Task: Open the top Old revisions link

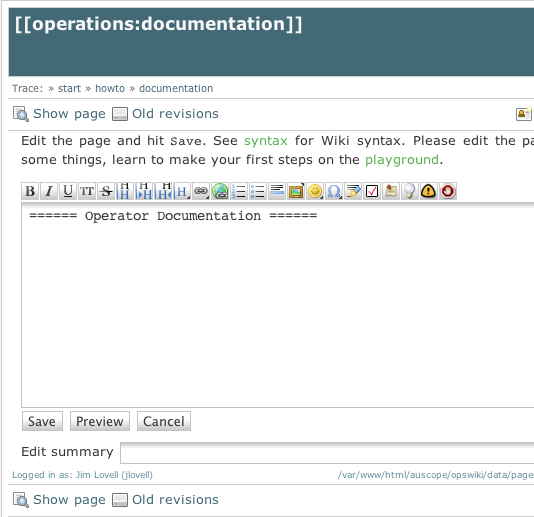Action: tap(175, 114)
